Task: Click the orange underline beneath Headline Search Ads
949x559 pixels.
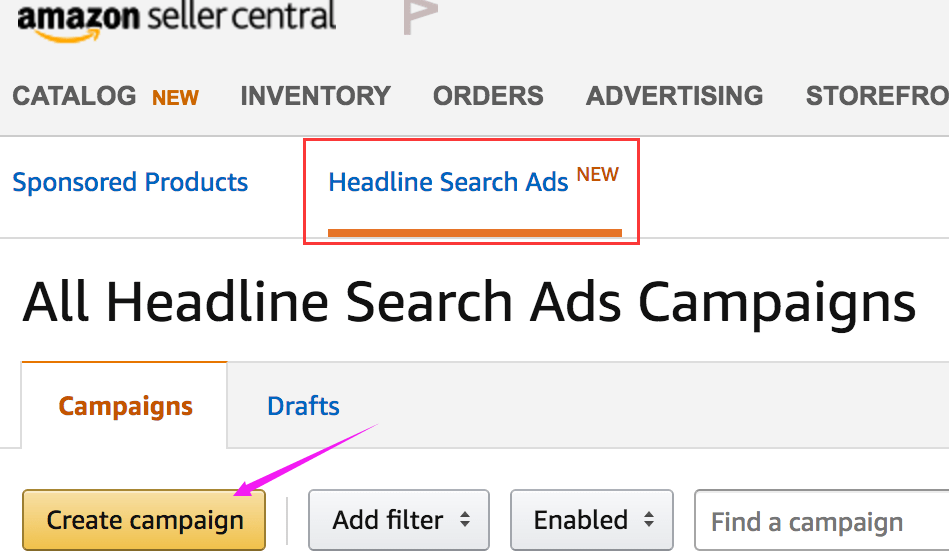Action: pos(475,234)
